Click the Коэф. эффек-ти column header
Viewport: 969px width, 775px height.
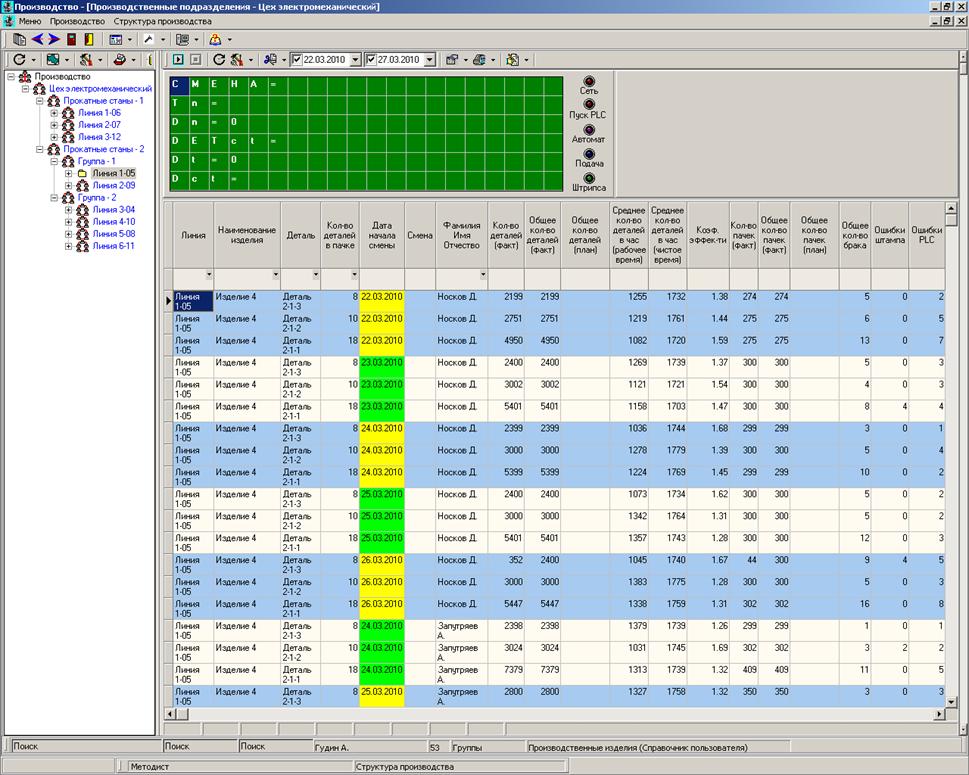click(708, 235)
